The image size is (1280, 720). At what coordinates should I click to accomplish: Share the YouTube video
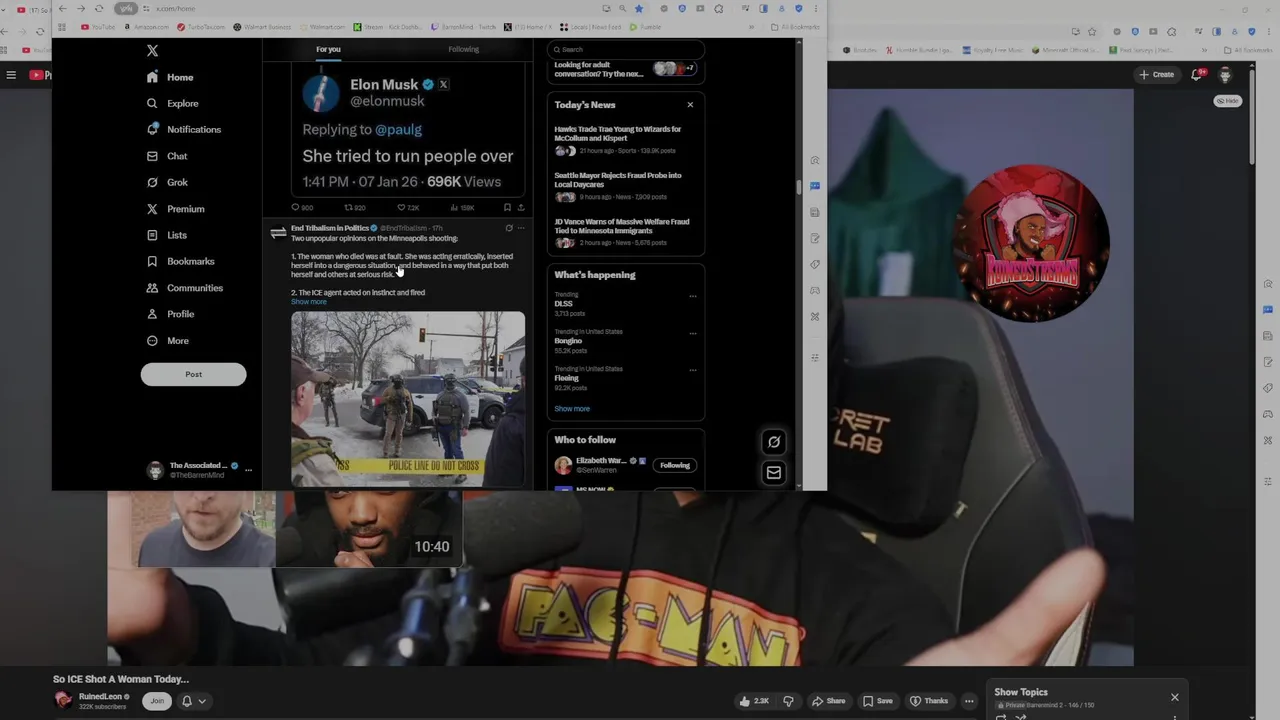829,701
